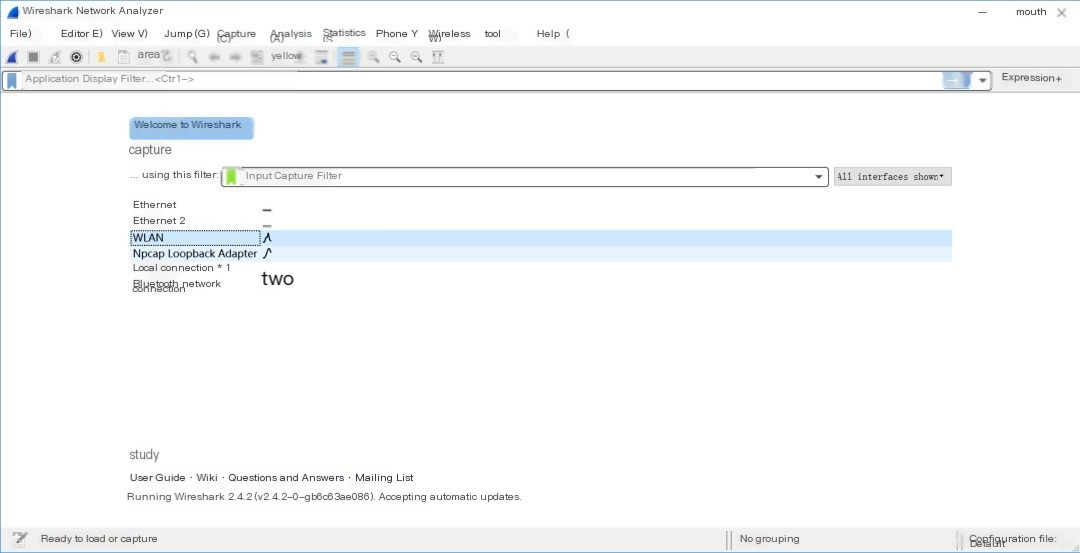Screen dimensions: 1080x553
Task: Click the find packet magnifier icon
Action: [193, 57]
